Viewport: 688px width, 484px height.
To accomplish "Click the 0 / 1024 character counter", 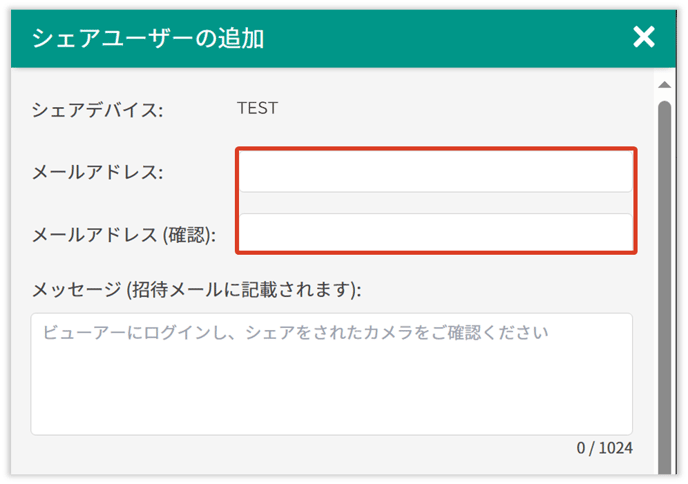I will click(x=604, y=448).
